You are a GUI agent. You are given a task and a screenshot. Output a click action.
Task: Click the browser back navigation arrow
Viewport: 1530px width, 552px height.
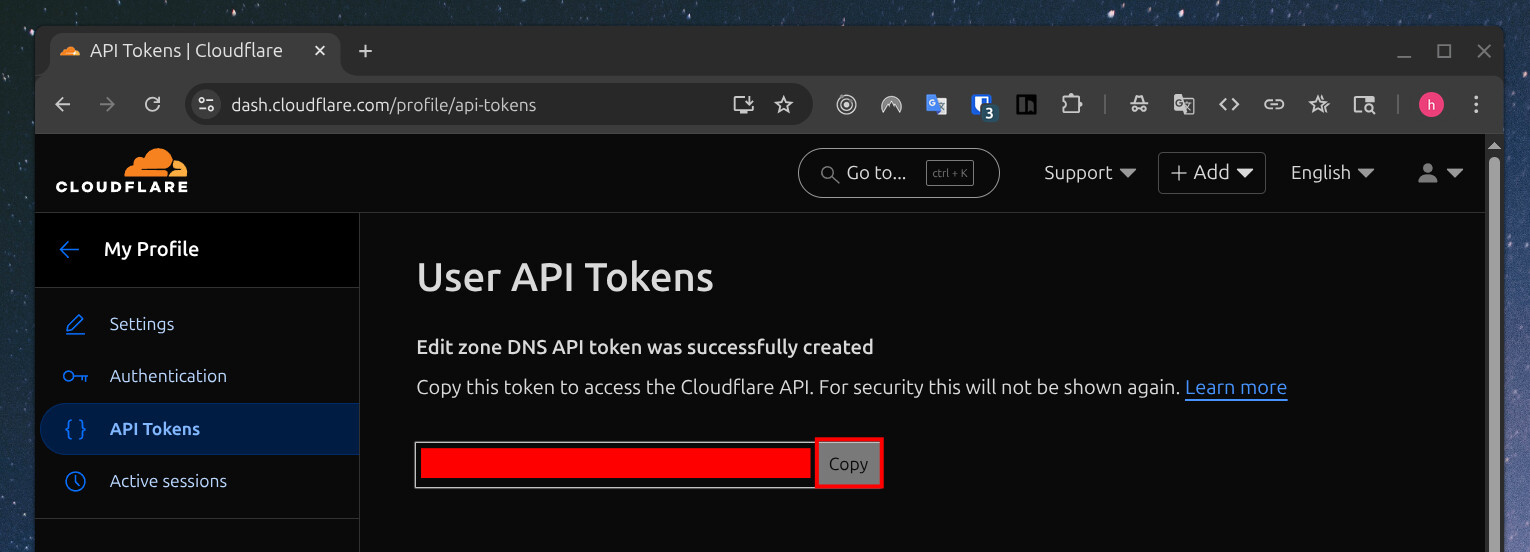tap(63, 104)
